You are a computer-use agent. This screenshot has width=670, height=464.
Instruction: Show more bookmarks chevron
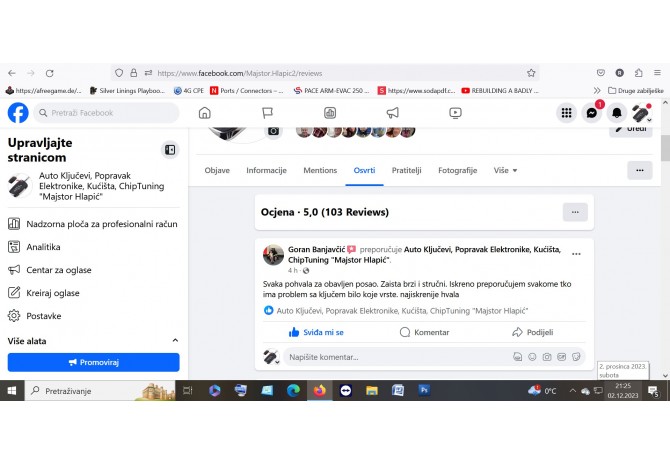597,91
